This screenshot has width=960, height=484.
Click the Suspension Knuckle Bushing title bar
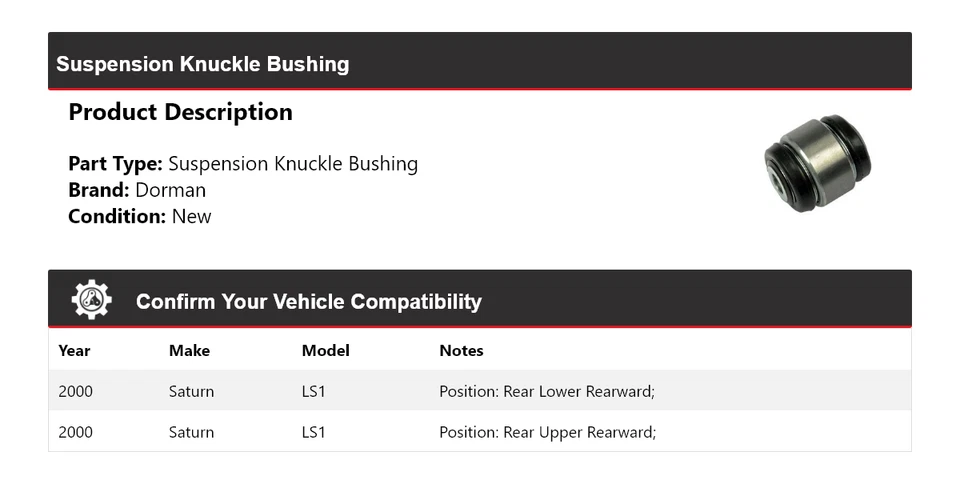(203, 64)
